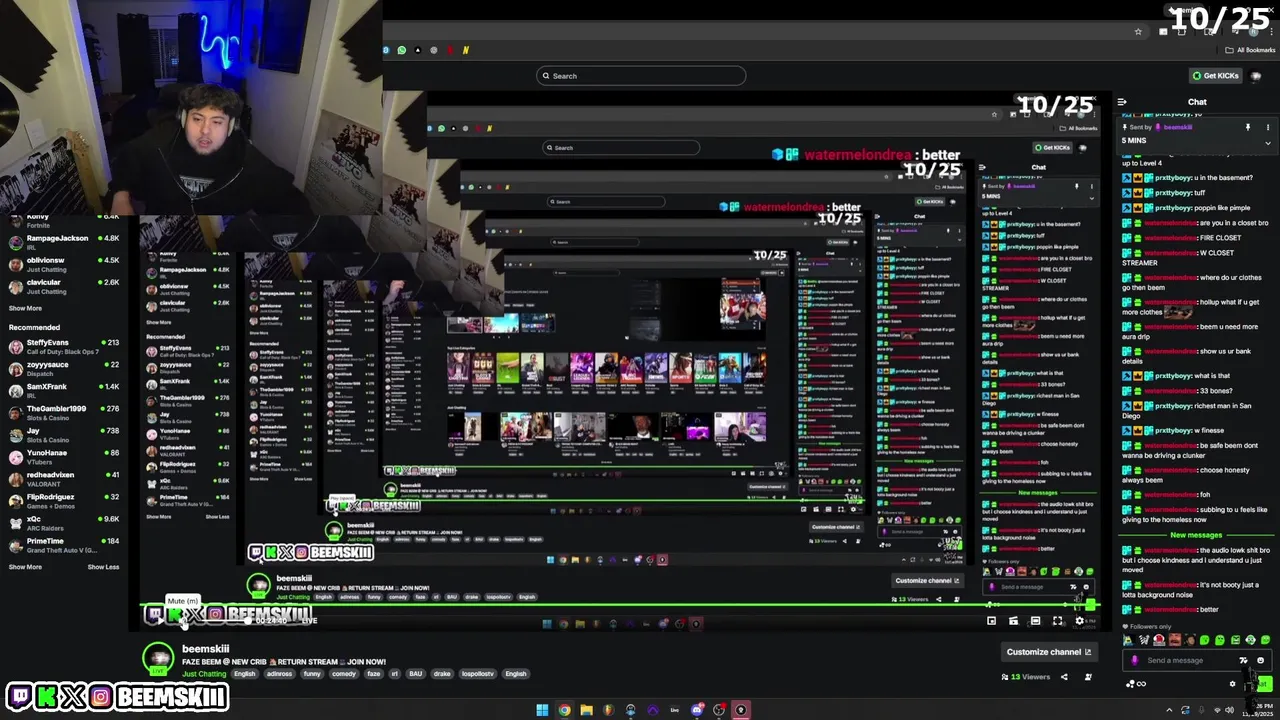The width and height of the screenshot is (1280, 720).
Task: Pause the live stream playback
Action: click(161, 621)
